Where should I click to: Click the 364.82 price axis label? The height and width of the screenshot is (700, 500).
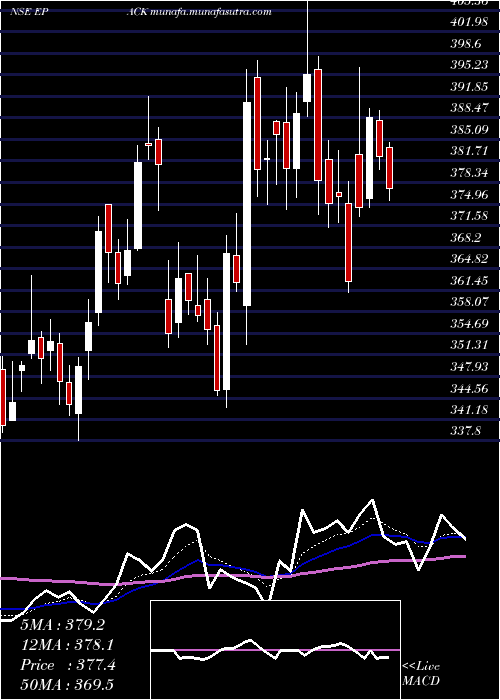(x=469, y=259)
